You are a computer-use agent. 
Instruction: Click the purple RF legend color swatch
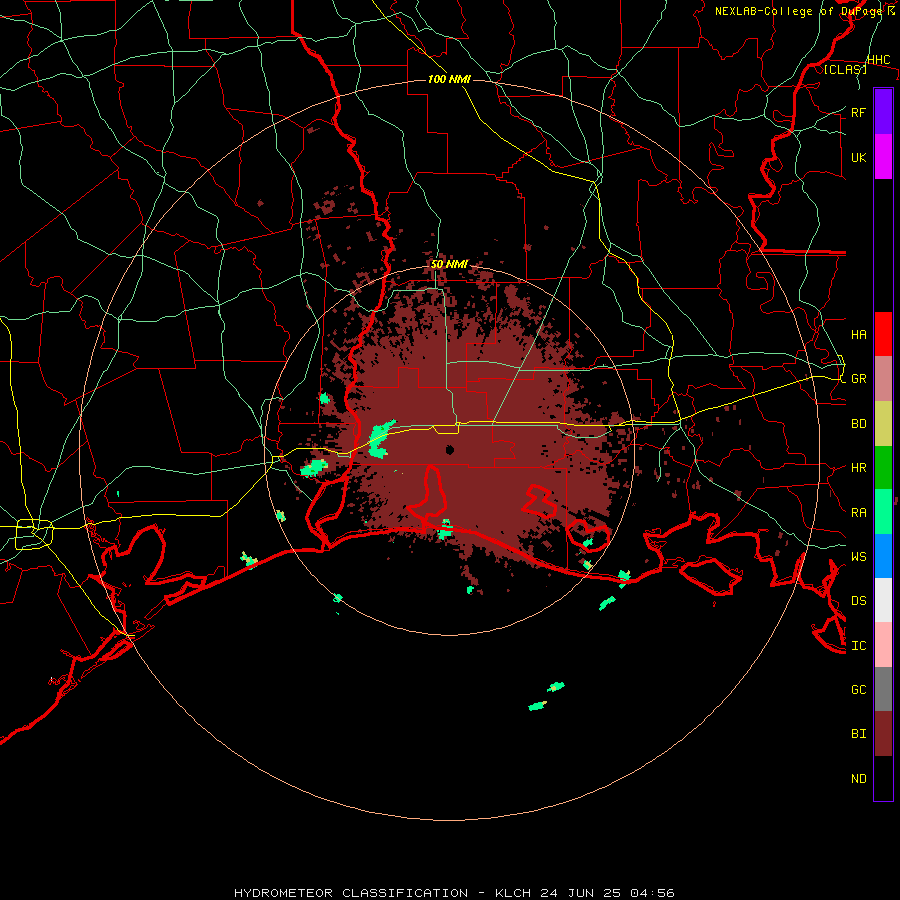pos(883,112)
